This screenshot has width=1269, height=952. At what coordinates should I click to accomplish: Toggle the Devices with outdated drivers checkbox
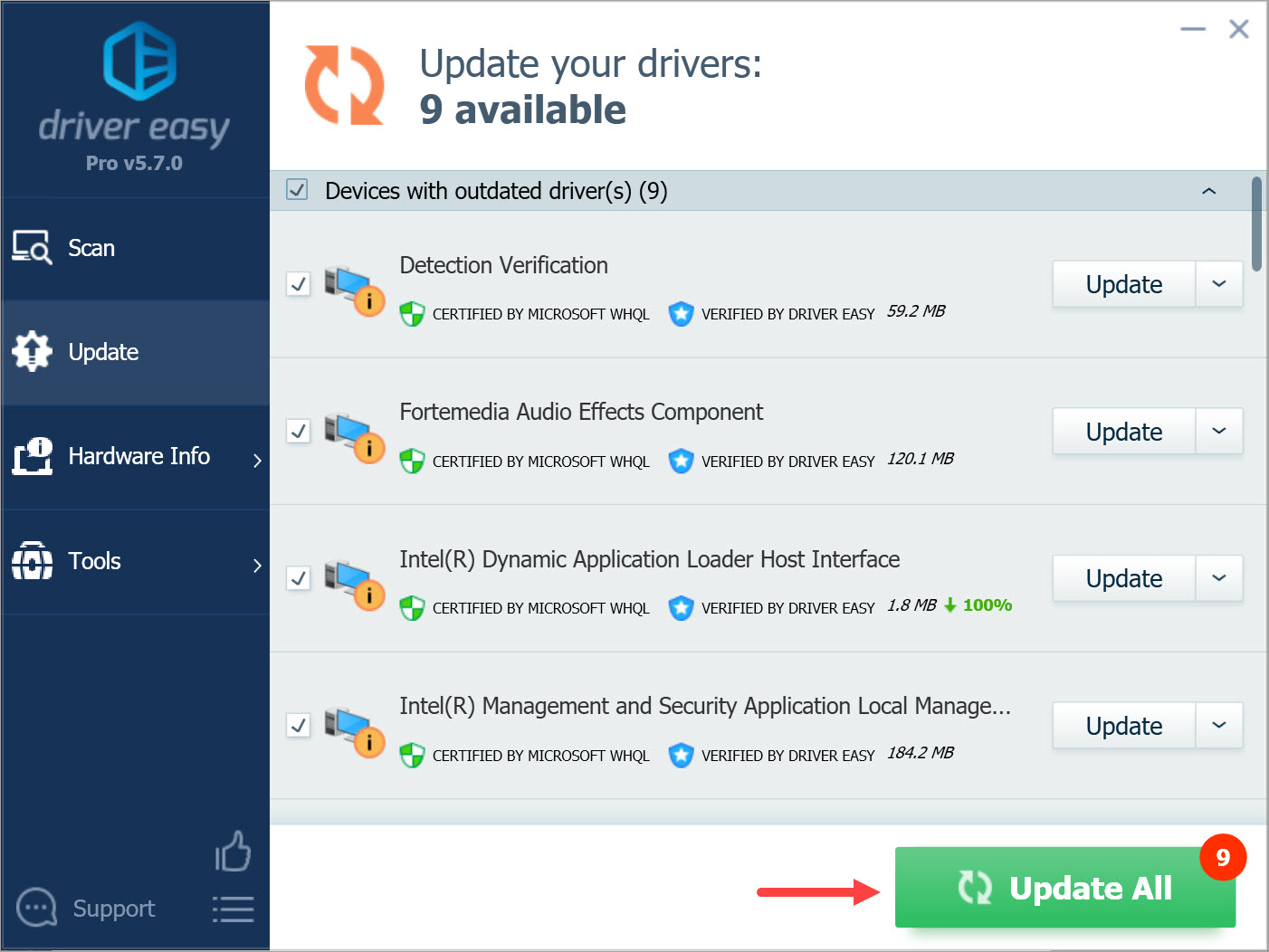tap(297, 190)
